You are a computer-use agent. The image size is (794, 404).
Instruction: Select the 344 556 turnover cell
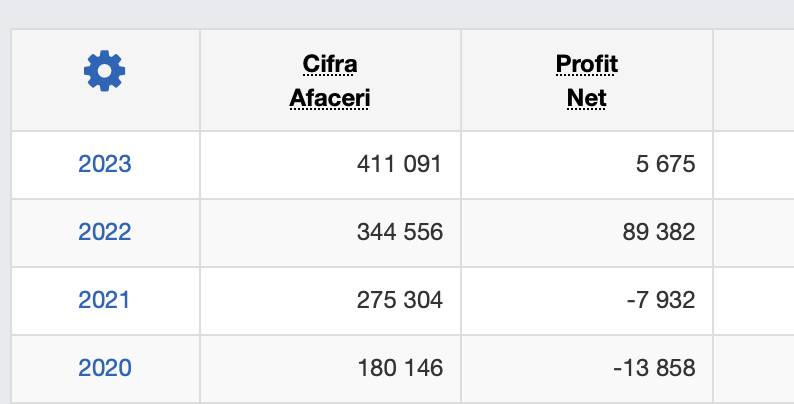point(330,233)
